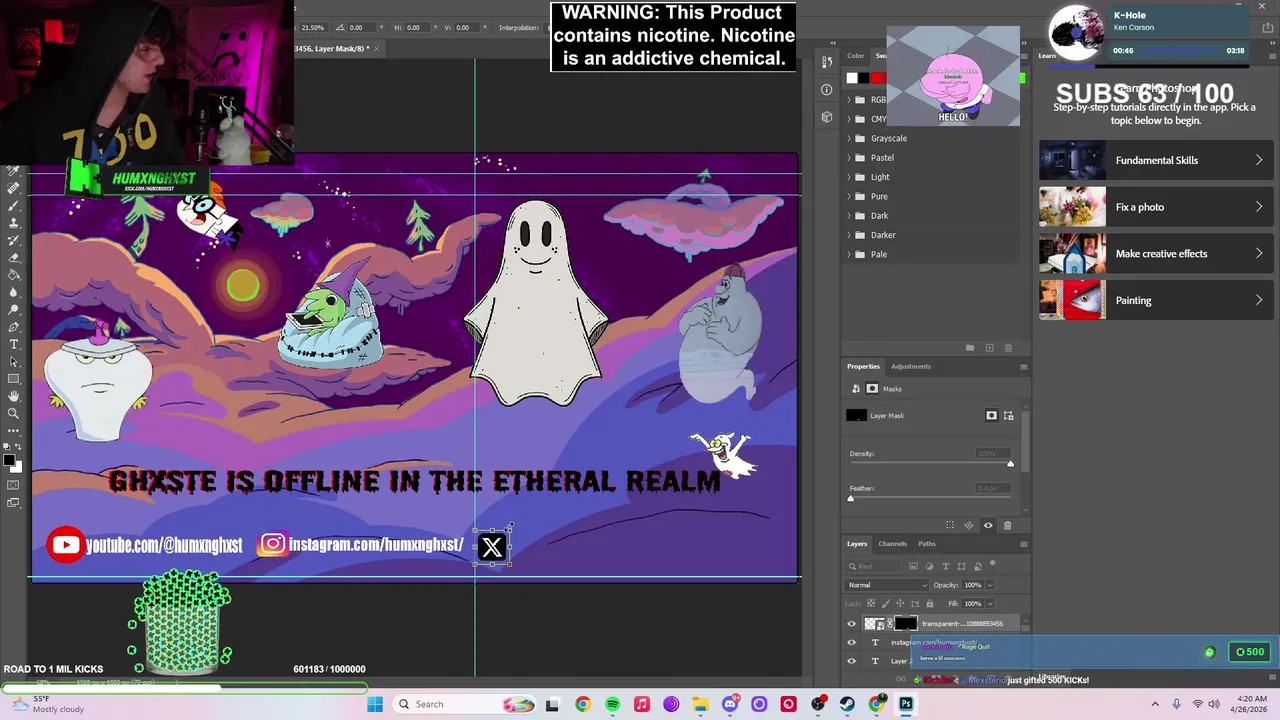Open the Opacity value dropdown arrow
Image resolution: width=1280 pixels, height=720 pixels.
(990, 585)
